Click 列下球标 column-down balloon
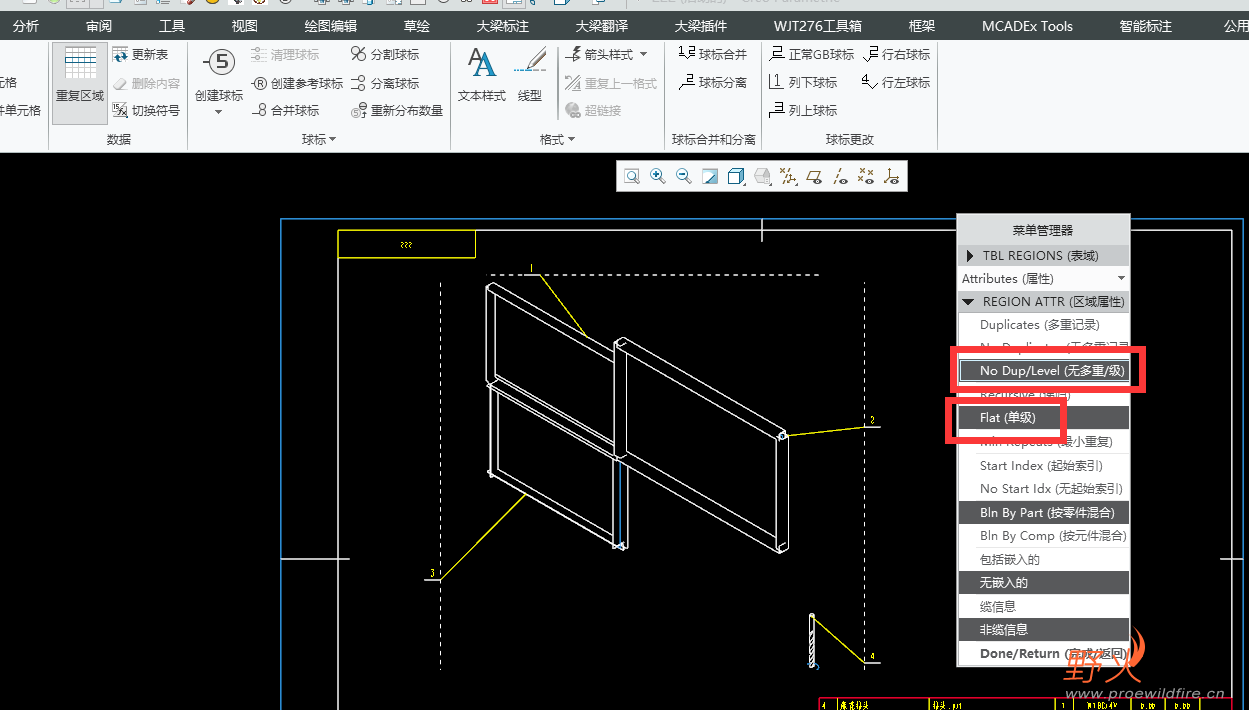This screenshot has height=710, width=1249. [x=803, y=82]
